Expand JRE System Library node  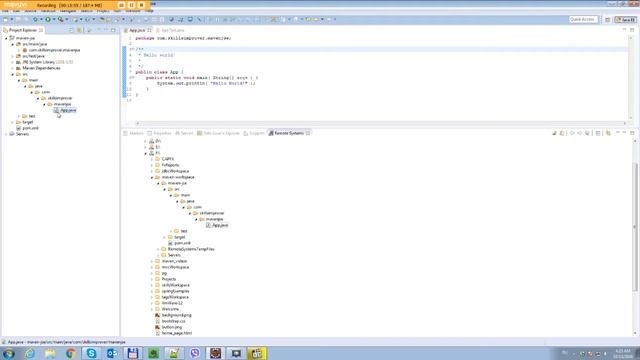click(13, 62)
